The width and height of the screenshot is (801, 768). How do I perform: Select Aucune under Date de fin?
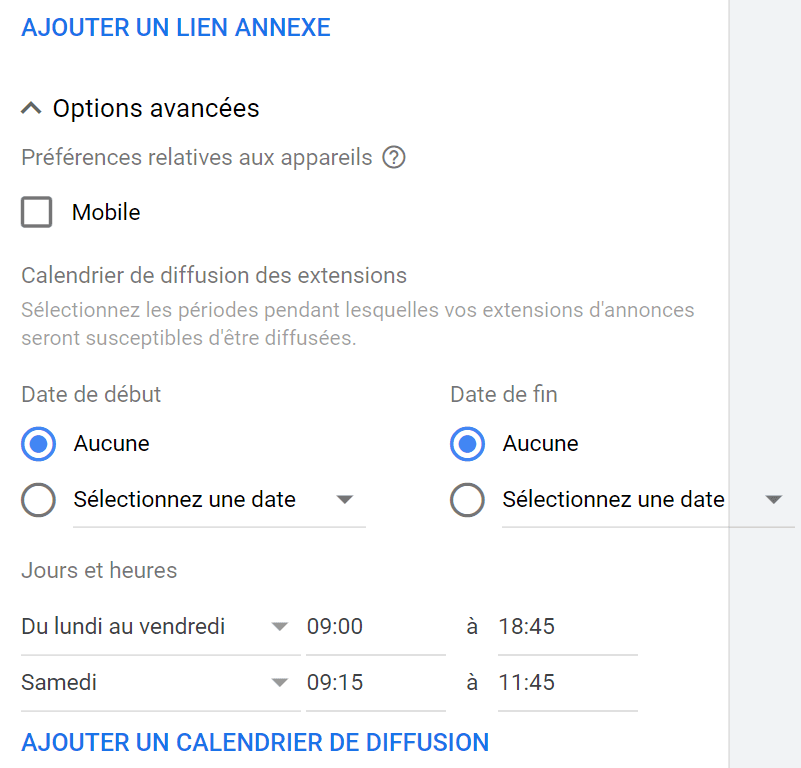pyautogui.click(x=467, y=444)
